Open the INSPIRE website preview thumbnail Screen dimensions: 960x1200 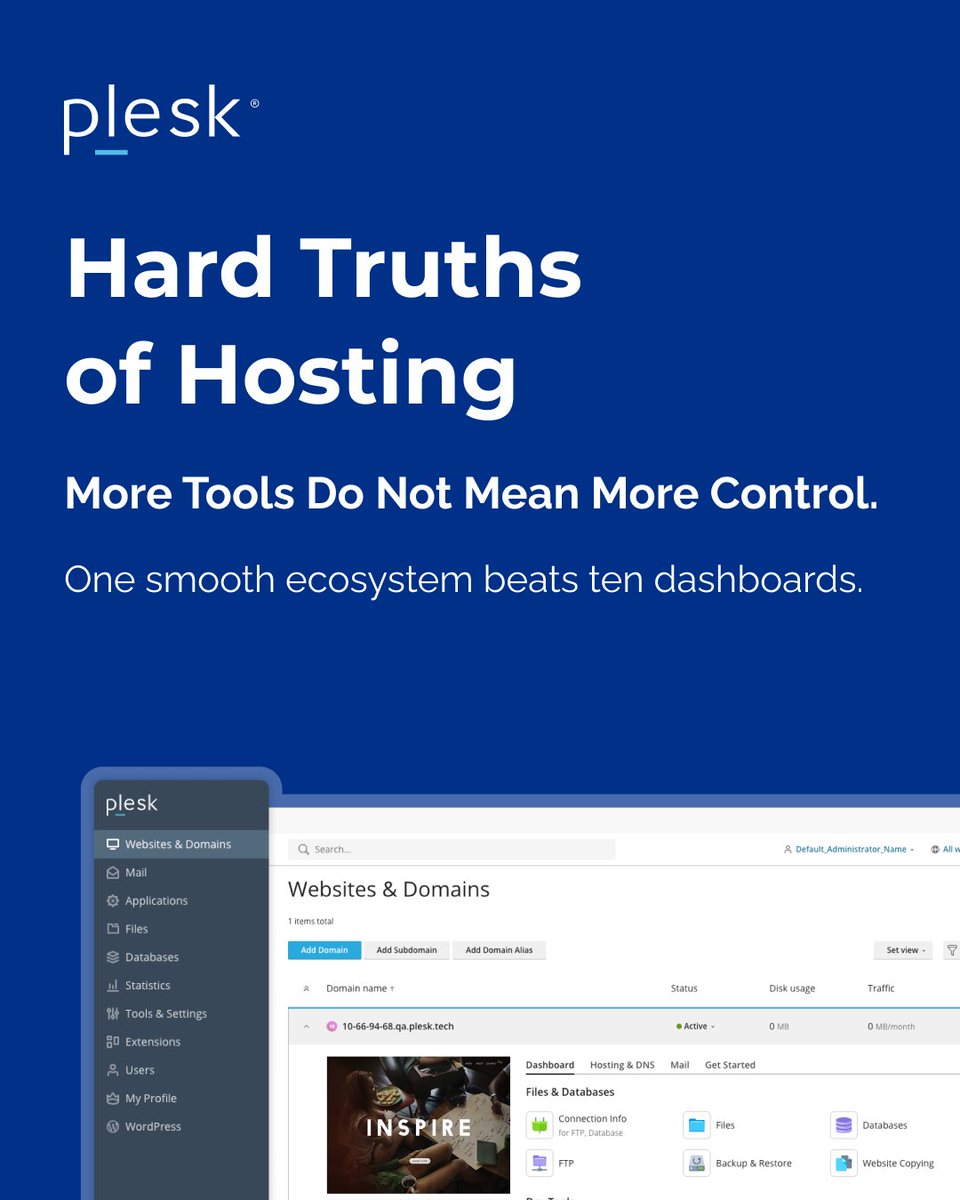pyautogui.click(x=418, y=1125)
